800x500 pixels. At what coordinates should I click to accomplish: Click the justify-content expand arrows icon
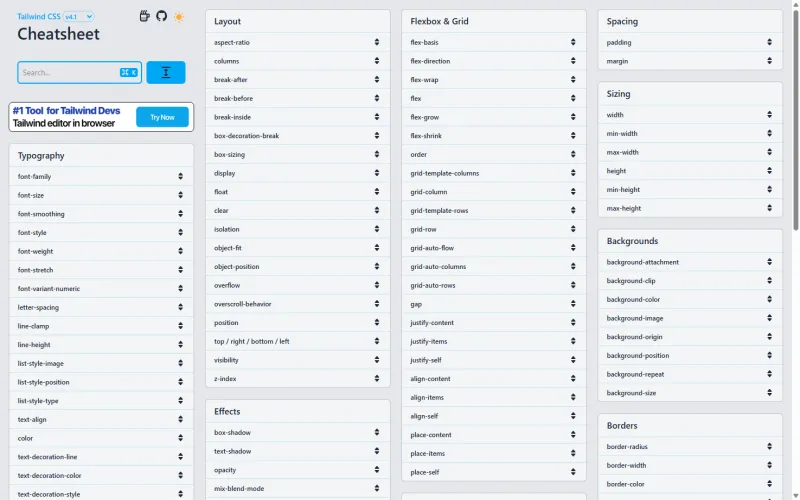pos(573,322)
